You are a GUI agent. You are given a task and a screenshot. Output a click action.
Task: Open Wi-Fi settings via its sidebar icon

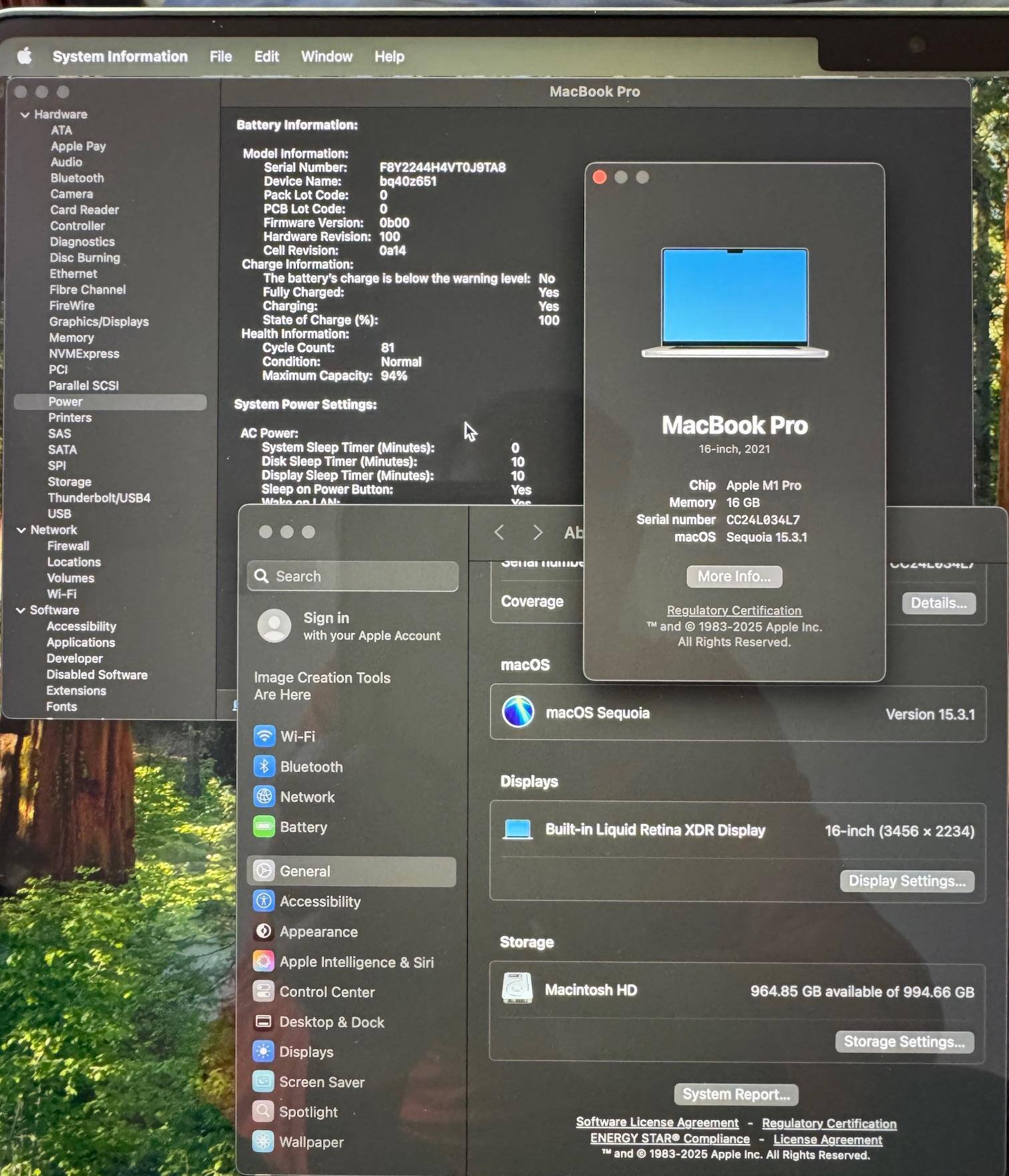264,736
